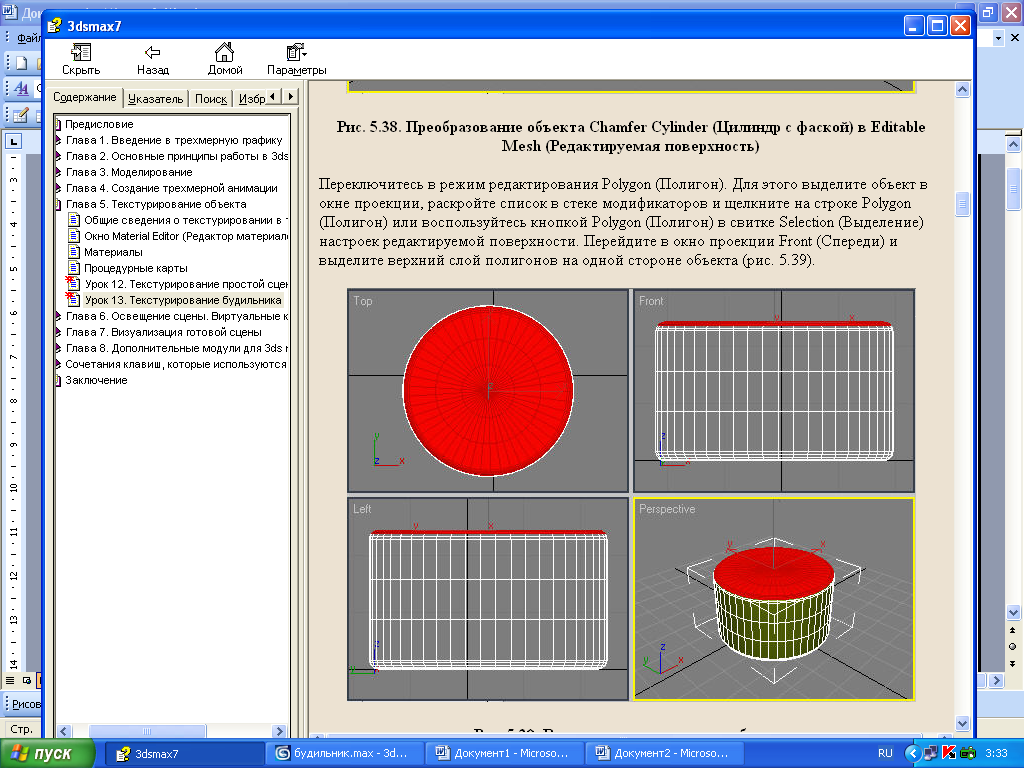Expand Глава 2. Основные принципы работы
The image size is (1024, 768).
pos(176,156)
